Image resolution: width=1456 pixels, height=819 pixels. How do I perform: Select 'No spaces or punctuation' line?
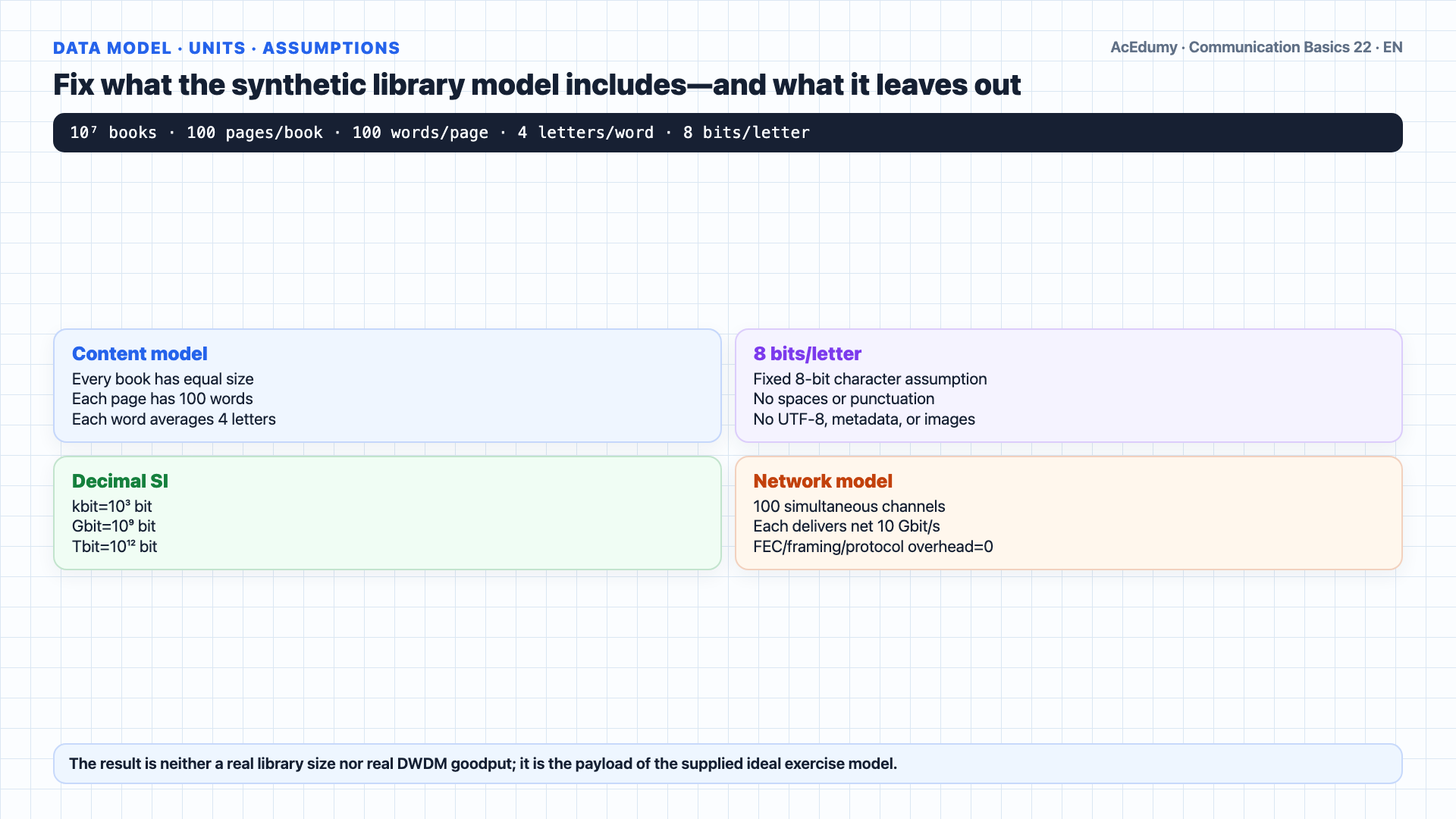[843, 399]
